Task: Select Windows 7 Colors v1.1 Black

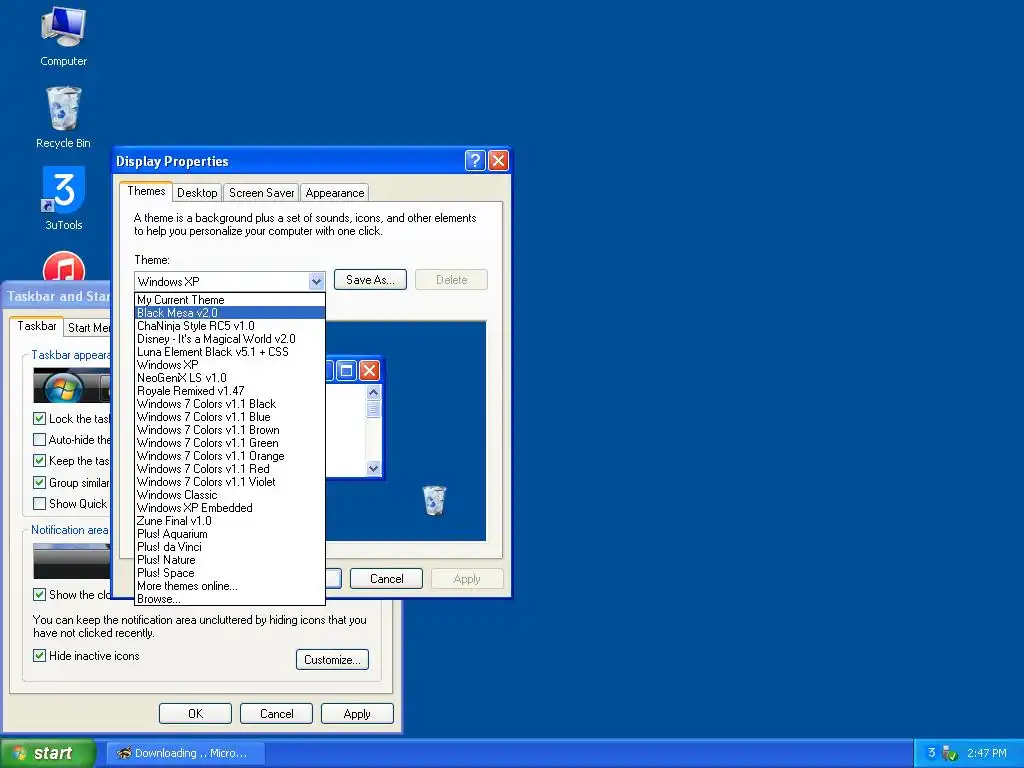Action: click(230, 404)
